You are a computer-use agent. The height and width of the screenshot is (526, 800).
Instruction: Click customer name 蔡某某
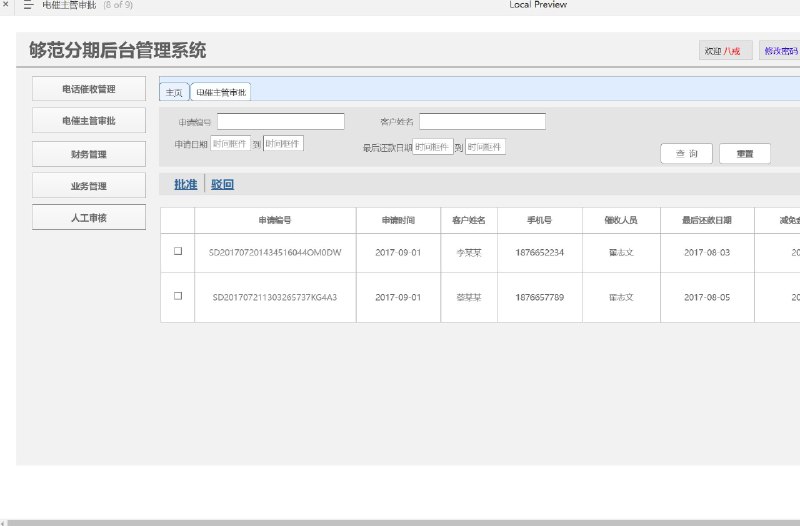(x=469, y=297)
